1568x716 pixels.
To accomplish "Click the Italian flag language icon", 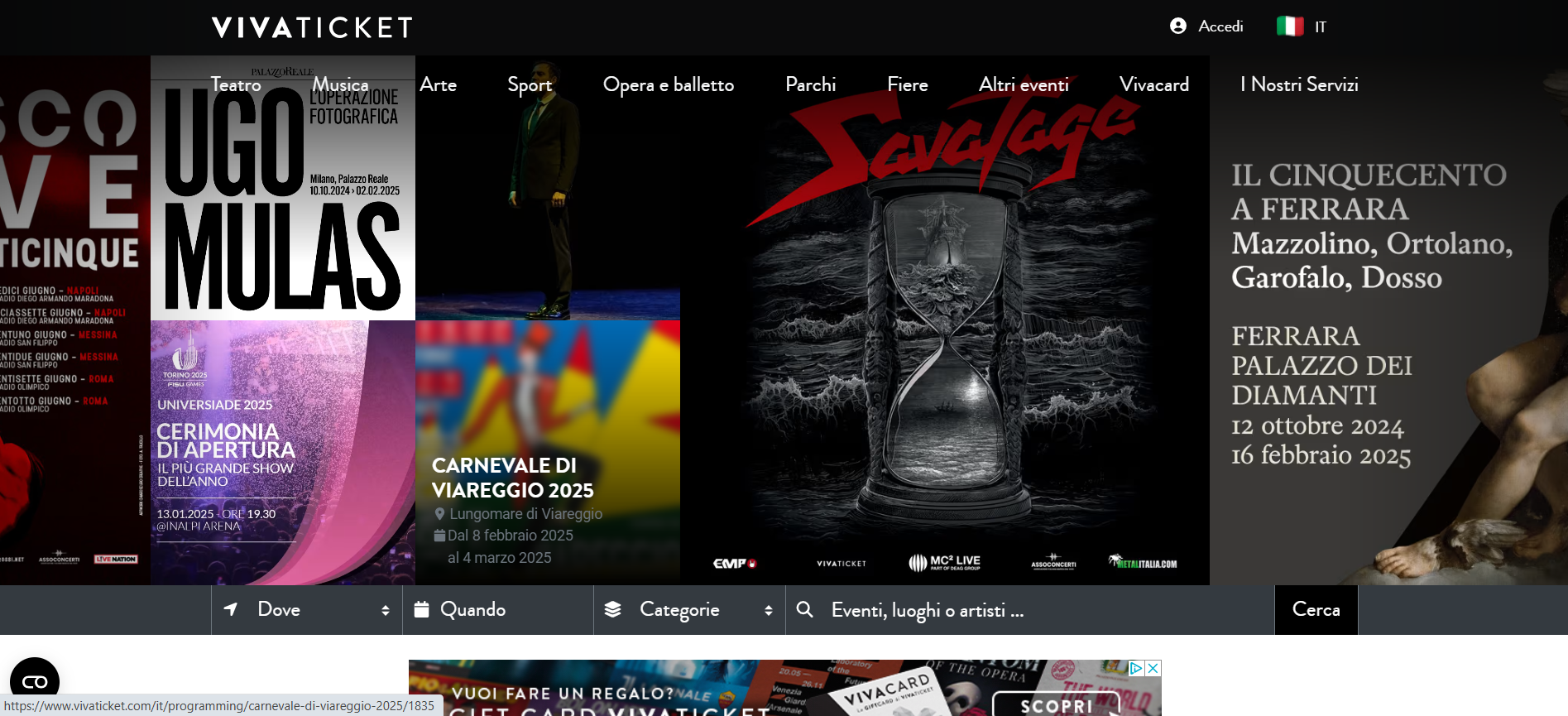I will point(1289,26).
